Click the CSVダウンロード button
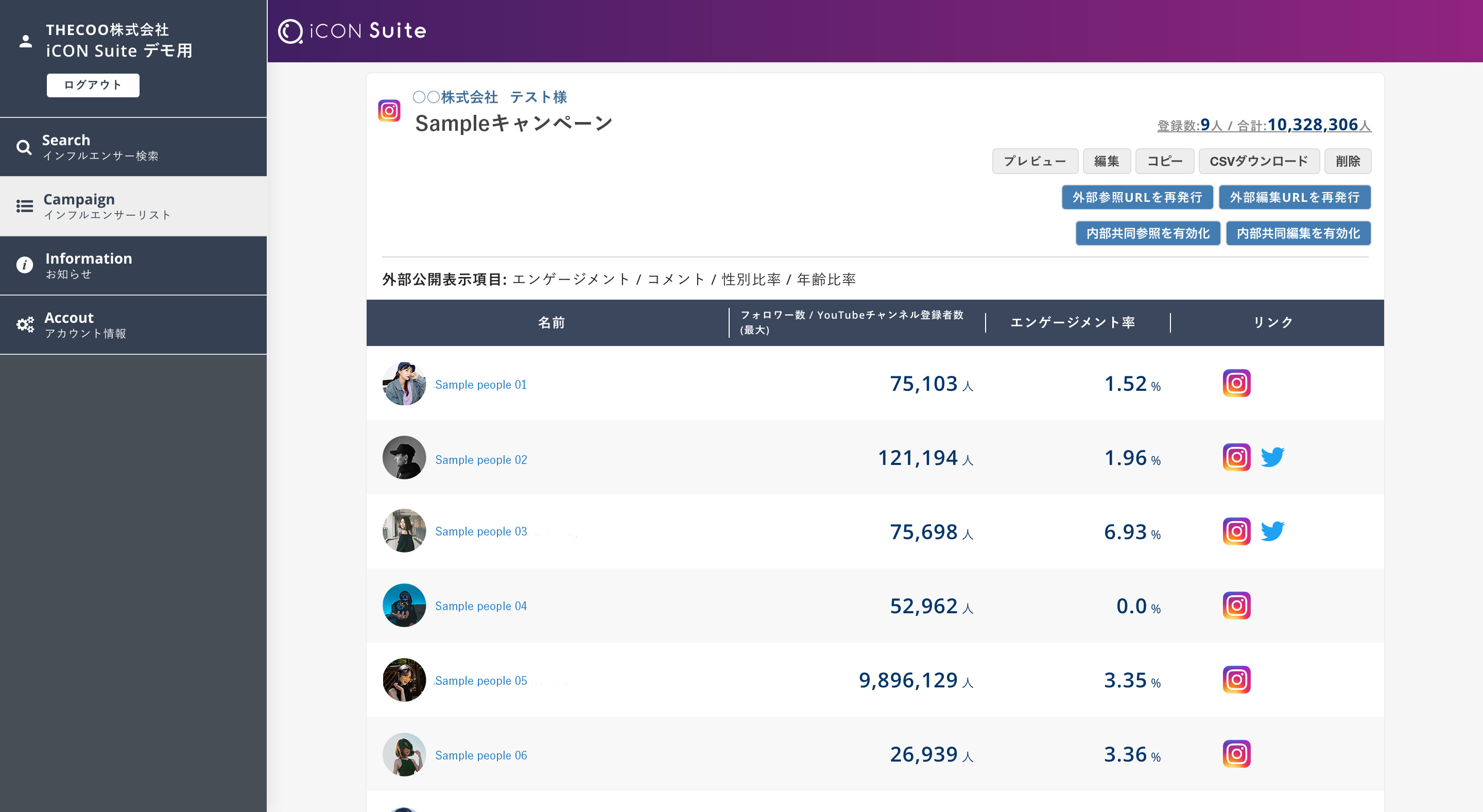 1258,161
